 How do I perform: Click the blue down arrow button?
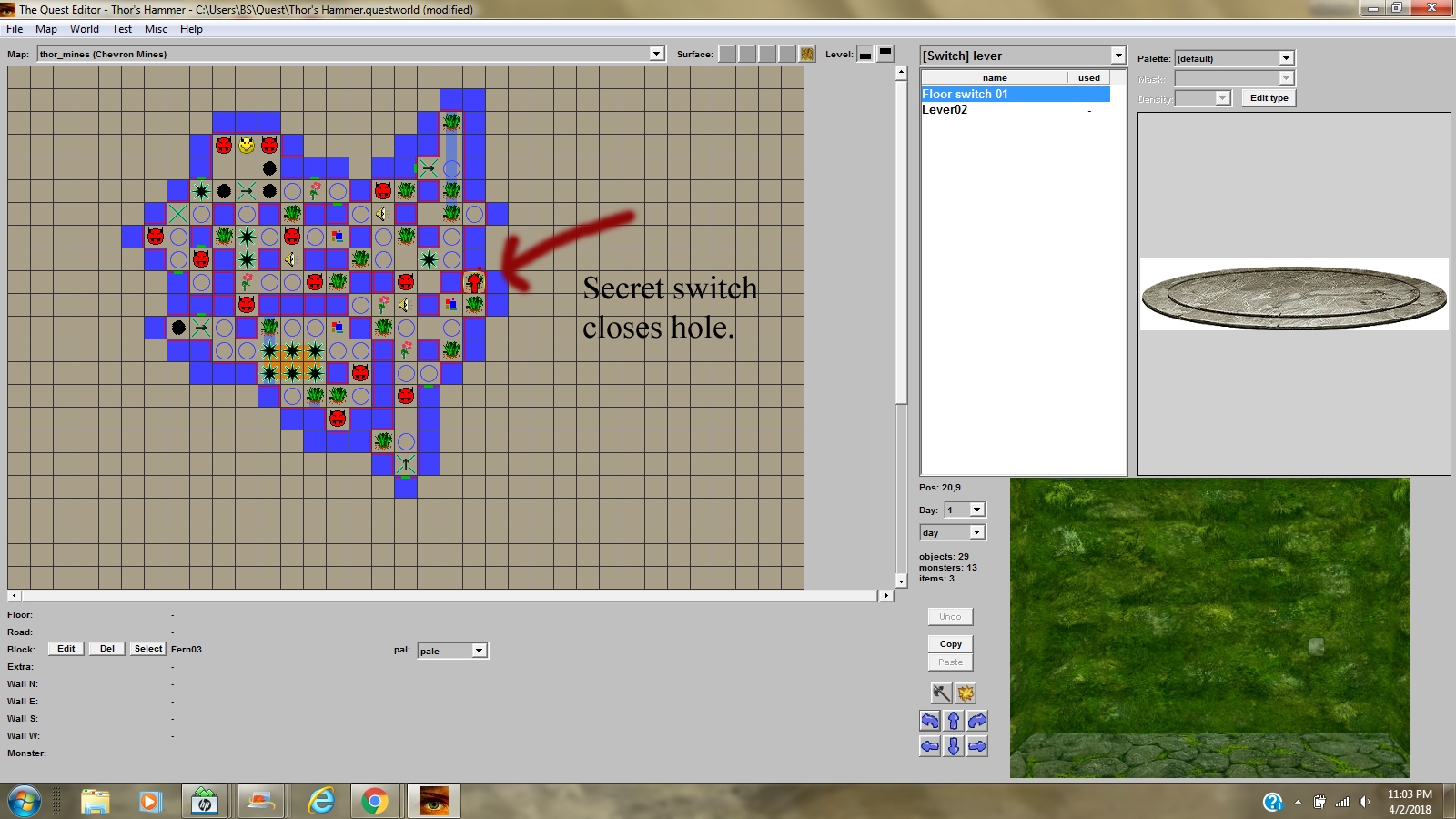954,746
